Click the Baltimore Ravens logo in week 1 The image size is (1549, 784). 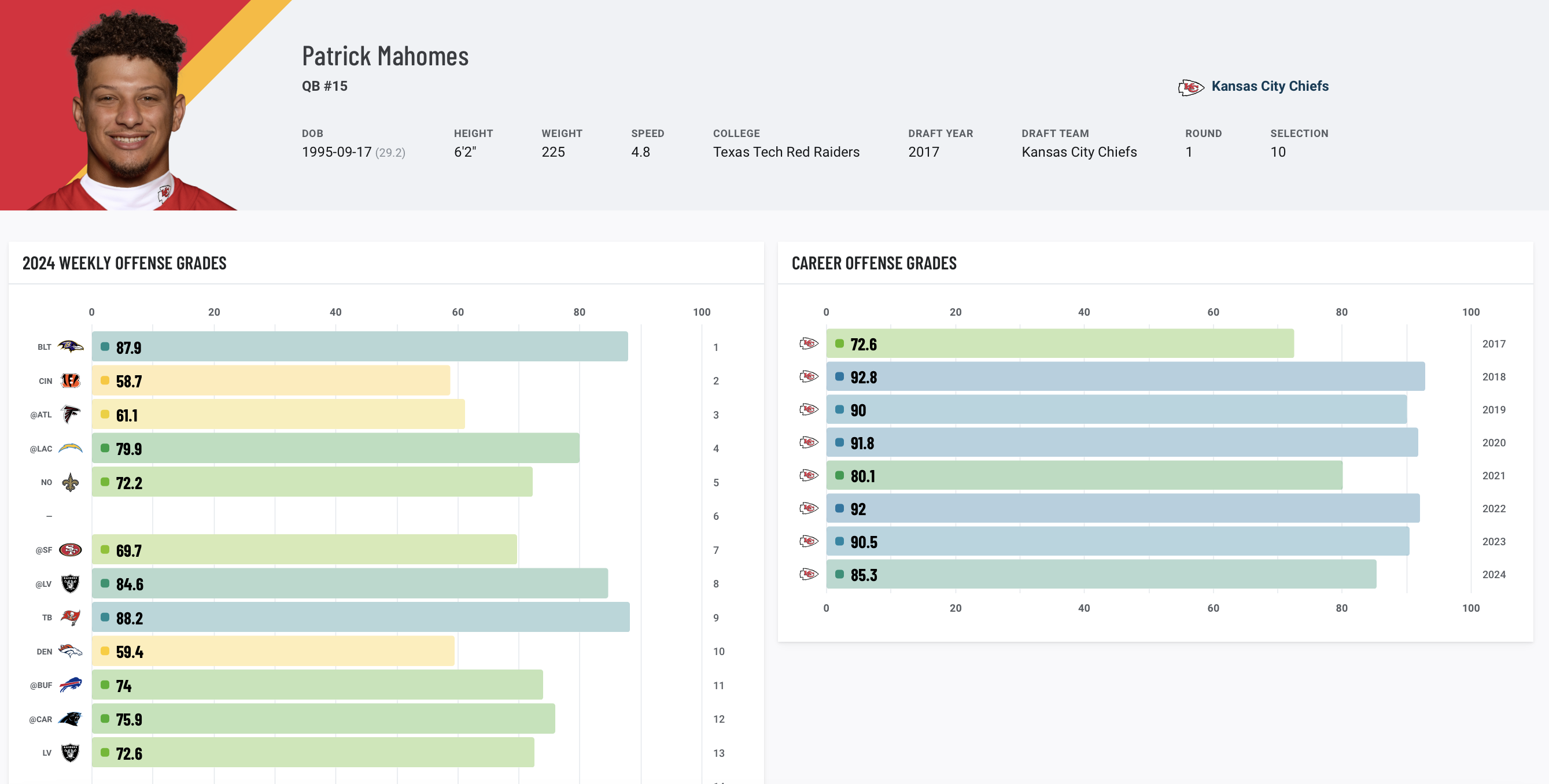tap(71, 347)
